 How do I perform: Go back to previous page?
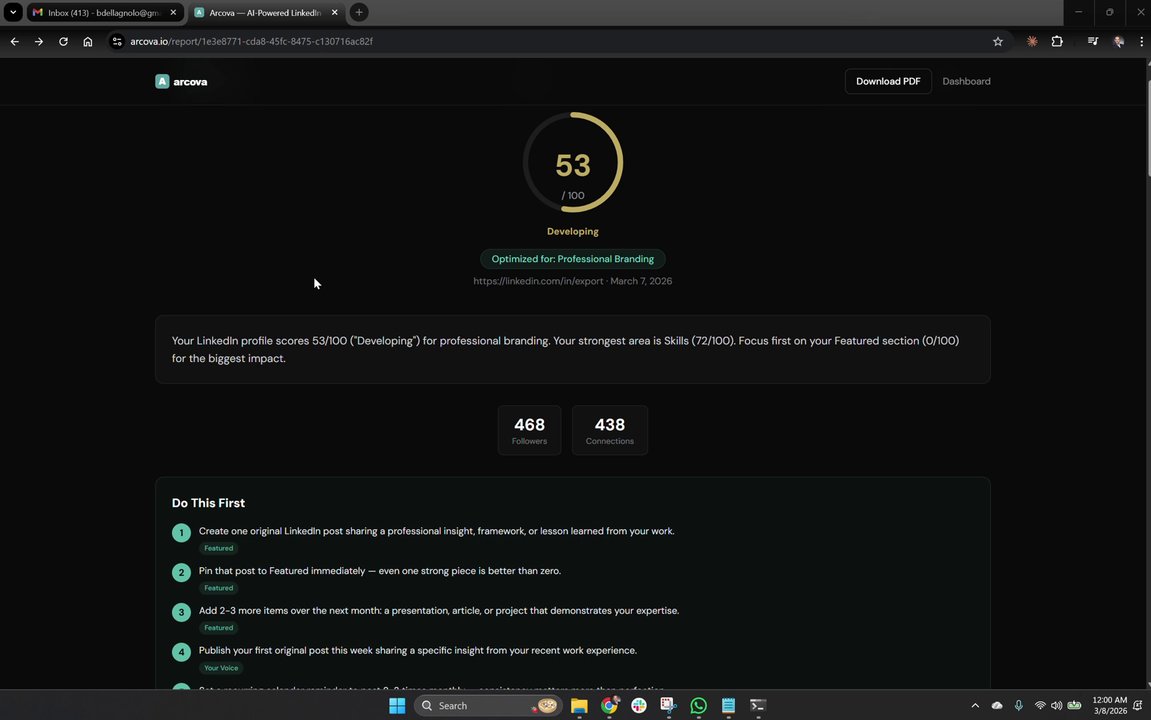[15, 42]
